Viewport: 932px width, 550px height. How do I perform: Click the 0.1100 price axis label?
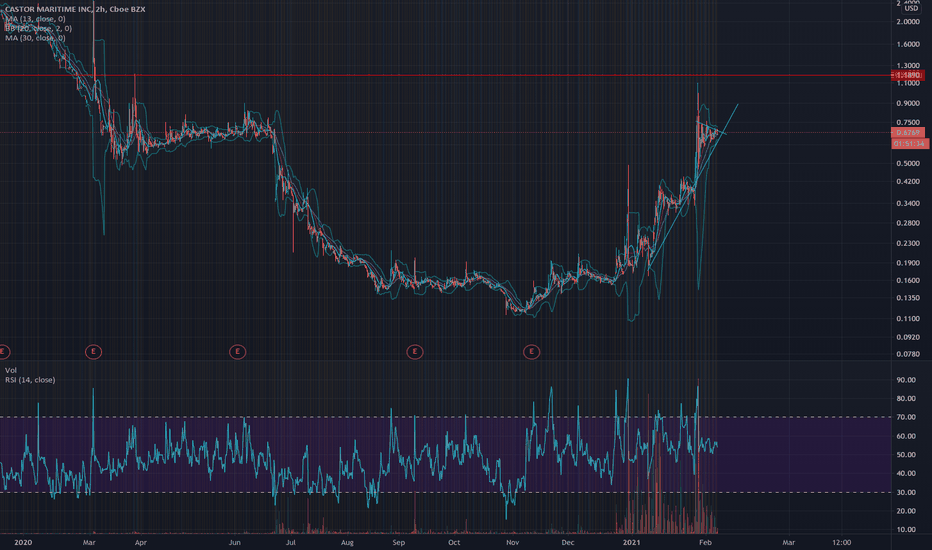pyautogui.click(x=908, y=319)
